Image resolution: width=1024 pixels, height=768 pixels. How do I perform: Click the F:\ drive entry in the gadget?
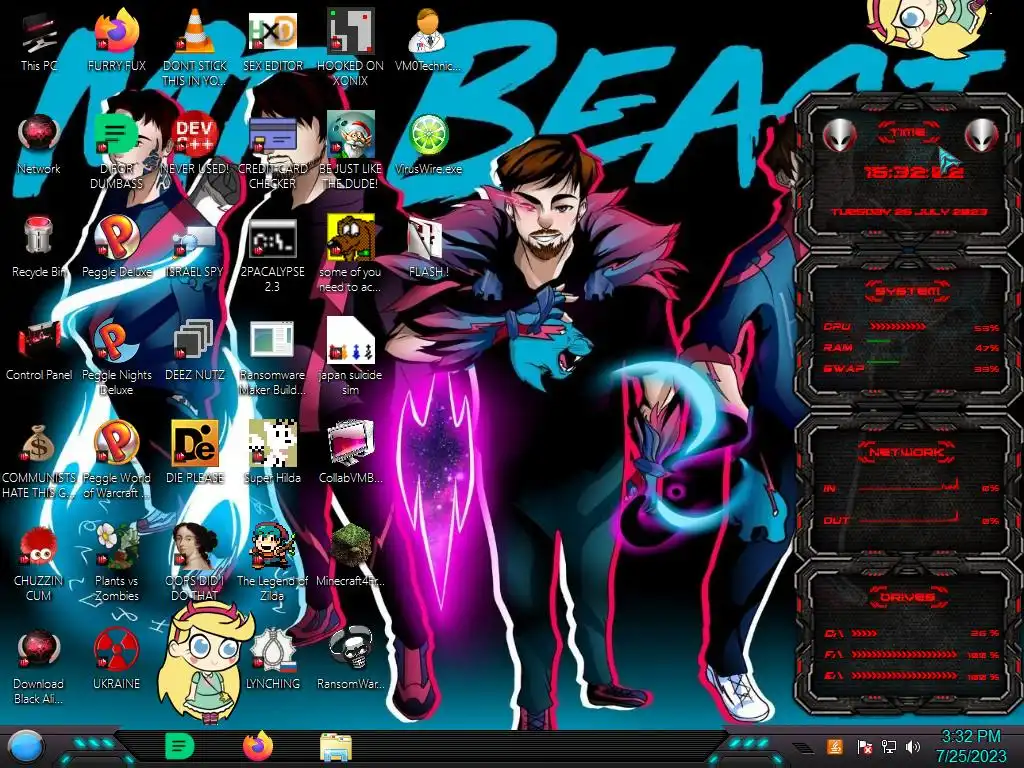tap(912, 654)
